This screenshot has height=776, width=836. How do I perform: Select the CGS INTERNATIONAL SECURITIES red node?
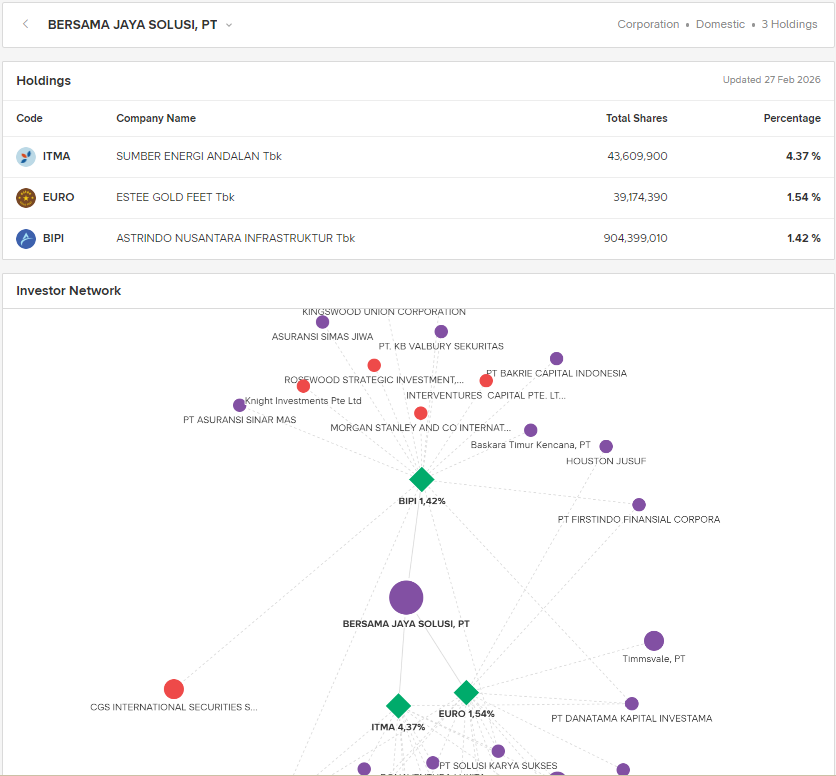click(x=174, y=689)
